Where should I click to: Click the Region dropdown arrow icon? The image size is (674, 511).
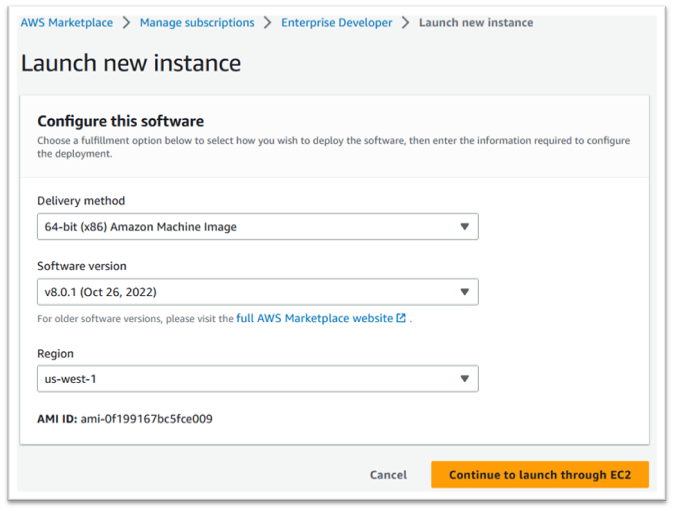(464, 379)
